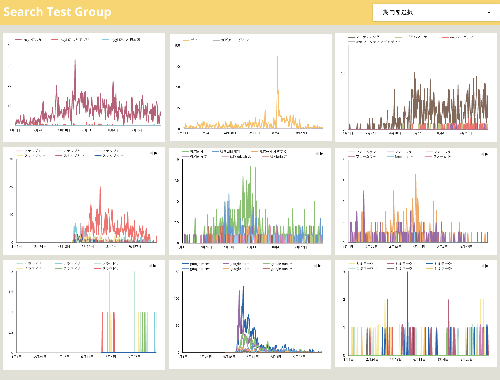Toggle lavender series legend in single-spike orange chart
The height and width of the screenshot is (380, 500).
(x=231, y=40)
